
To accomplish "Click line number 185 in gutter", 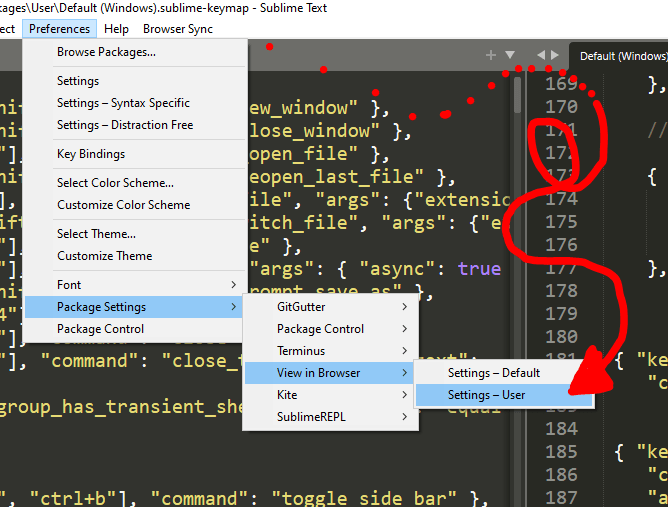I will click(561, 452).
